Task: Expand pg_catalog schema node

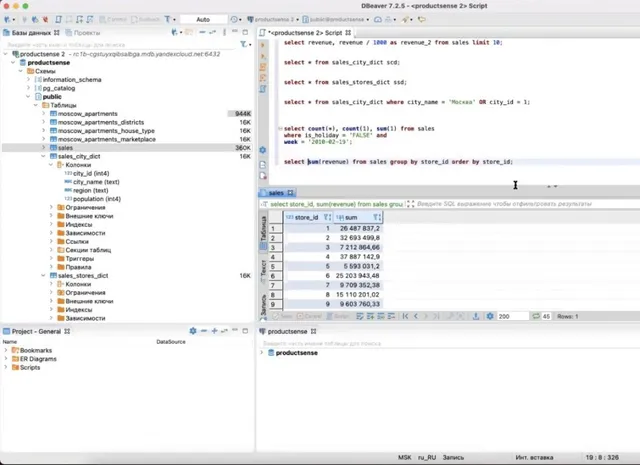Action: [29, 88]
